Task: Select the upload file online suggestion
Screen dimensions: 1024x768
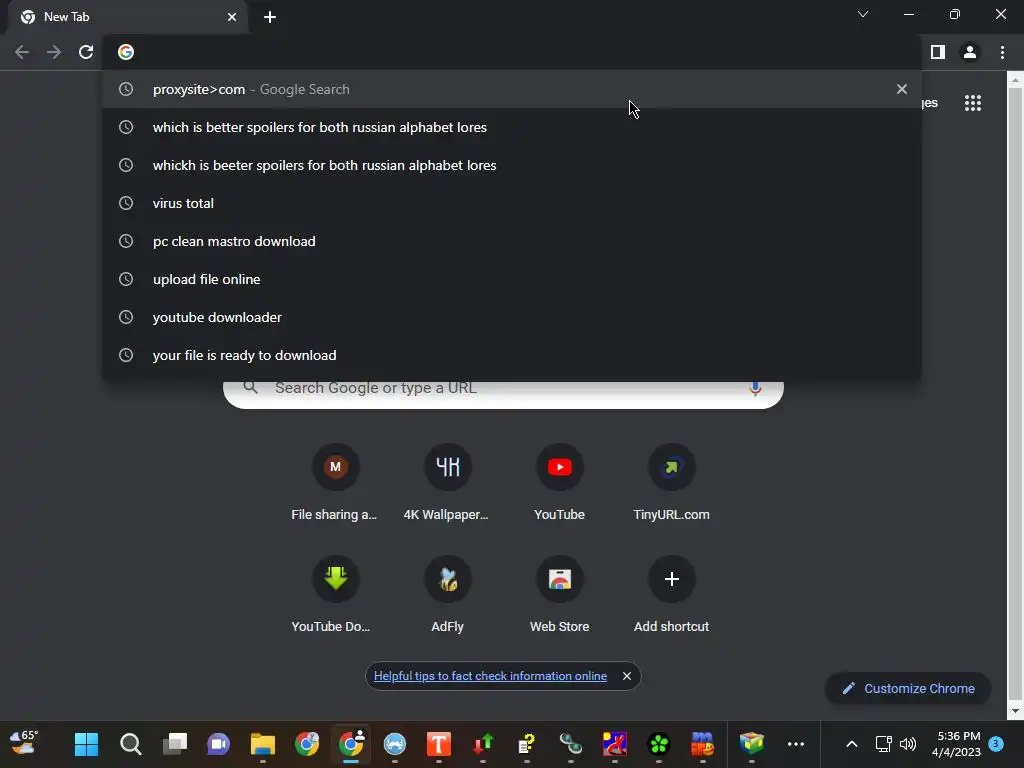Action: pyautogui.click(x=512, y=279)
